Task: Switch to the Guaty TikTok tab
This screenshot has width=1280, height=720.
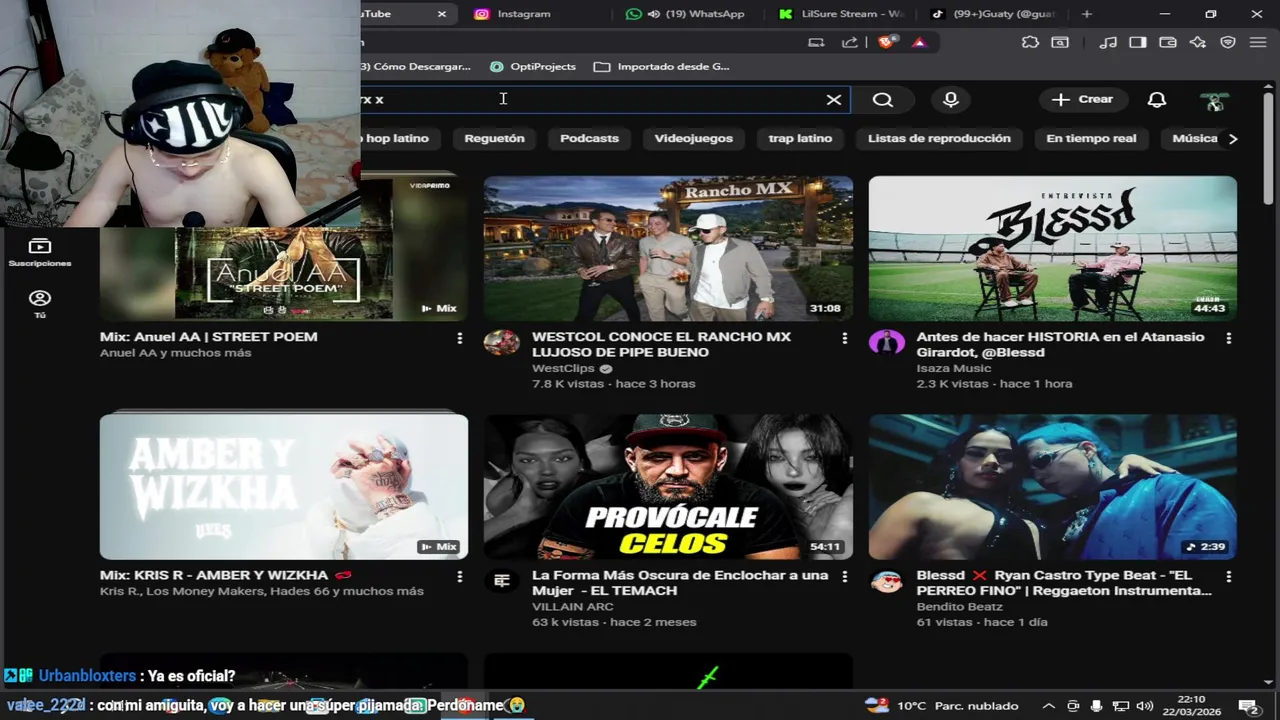Action: coord(990,14)
